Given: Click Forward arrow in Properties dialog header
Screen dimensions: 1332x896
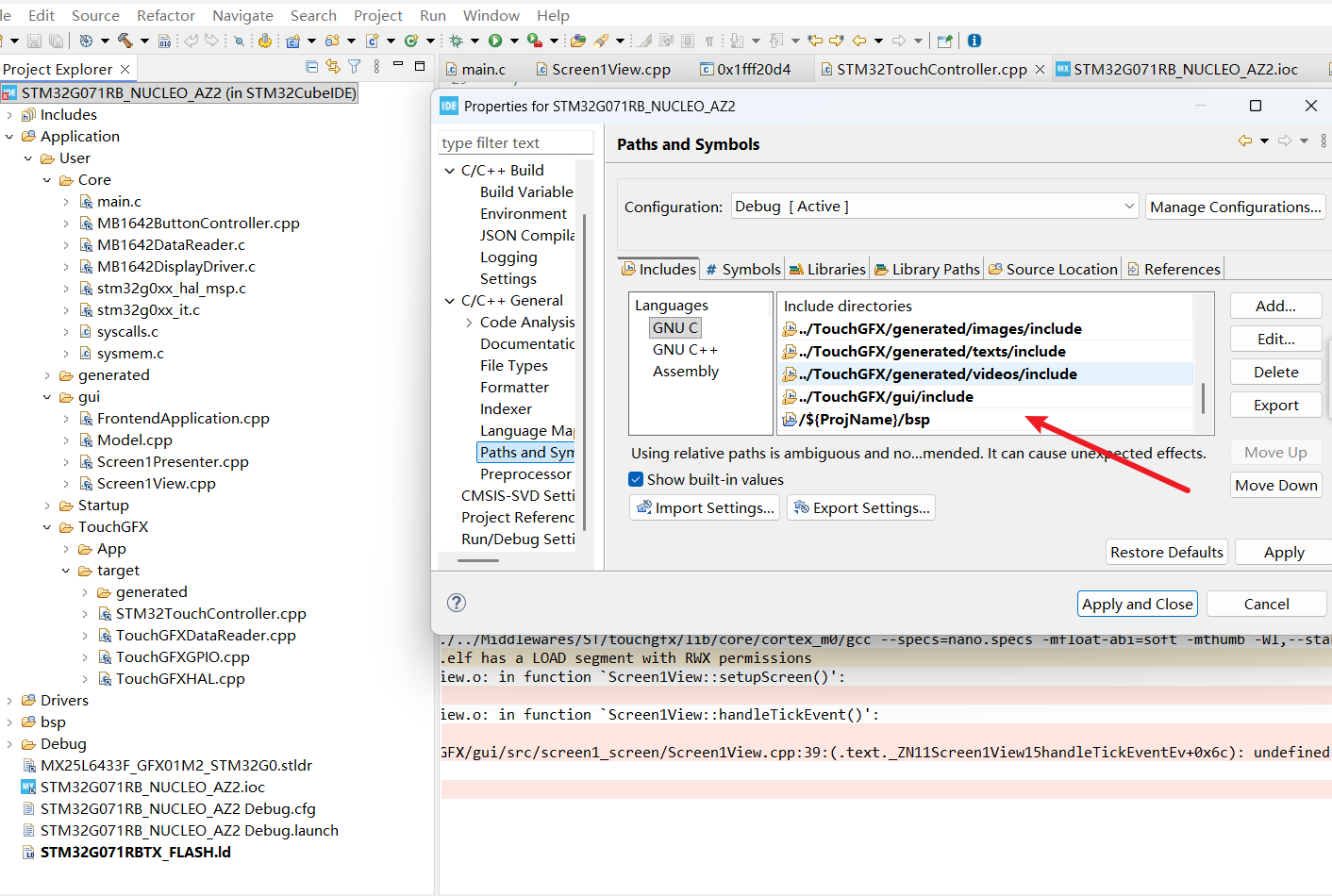Looking at the screenshot, I should 1285,141.
